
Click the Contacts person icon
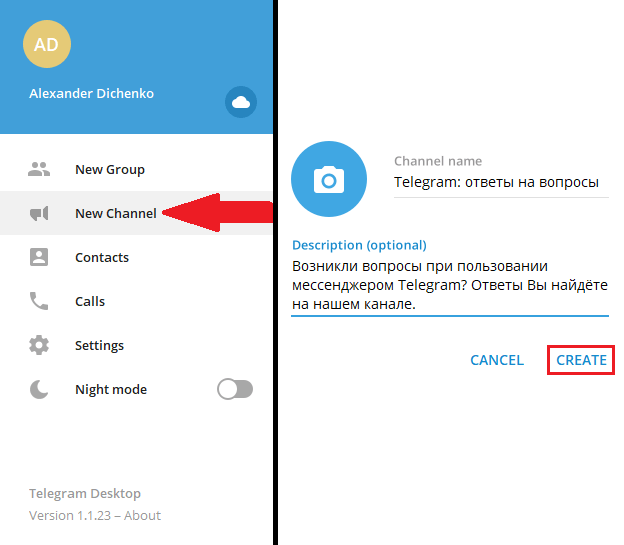39,257
